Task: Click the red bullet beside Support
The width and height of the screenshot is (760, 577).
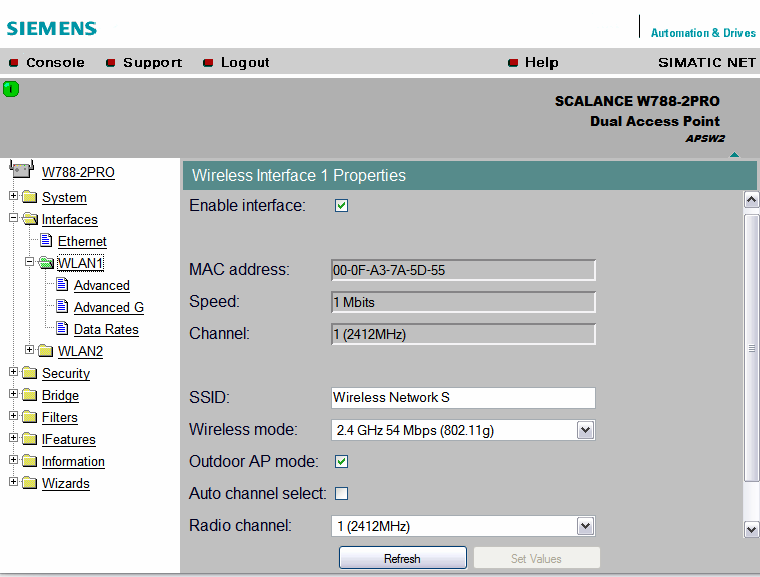Action: point(111,63)
